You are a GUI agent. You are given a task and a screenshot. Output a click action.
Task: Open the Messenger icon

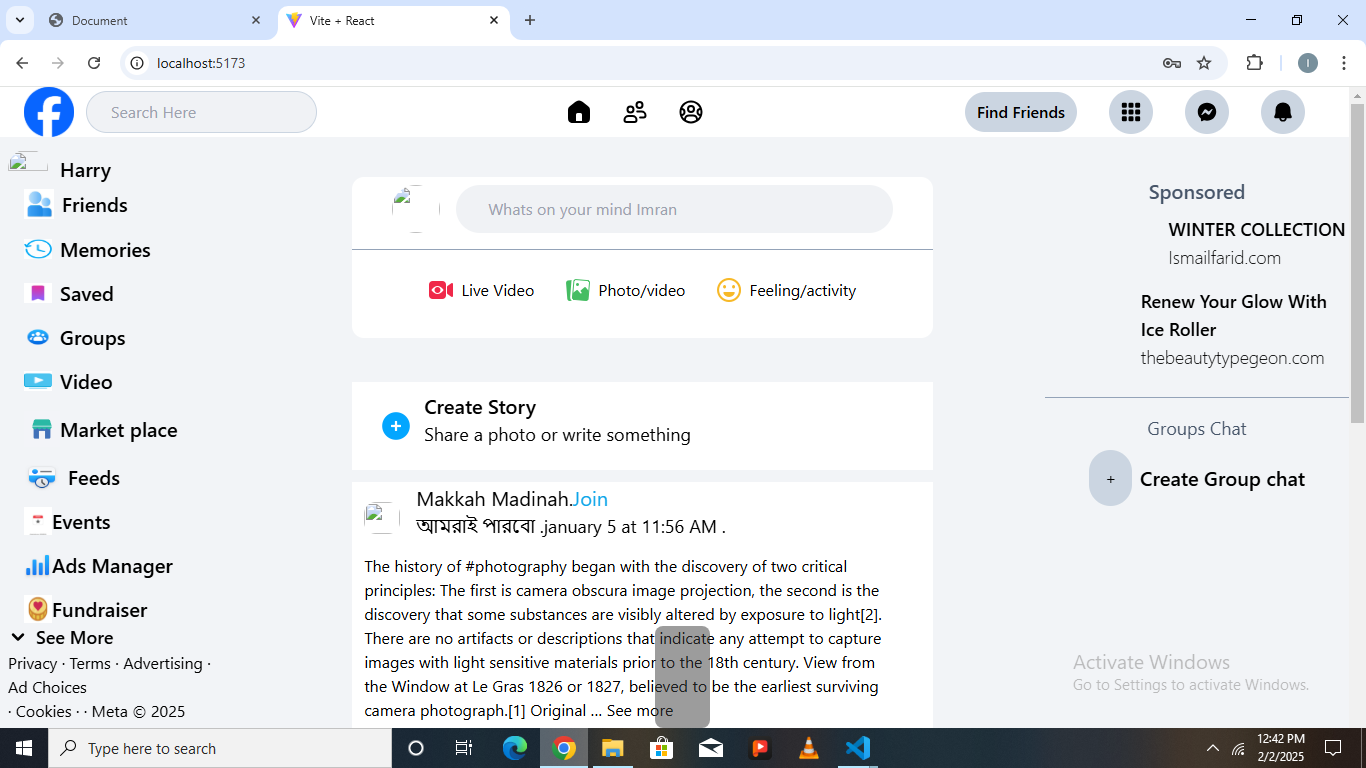point(1207,112)
